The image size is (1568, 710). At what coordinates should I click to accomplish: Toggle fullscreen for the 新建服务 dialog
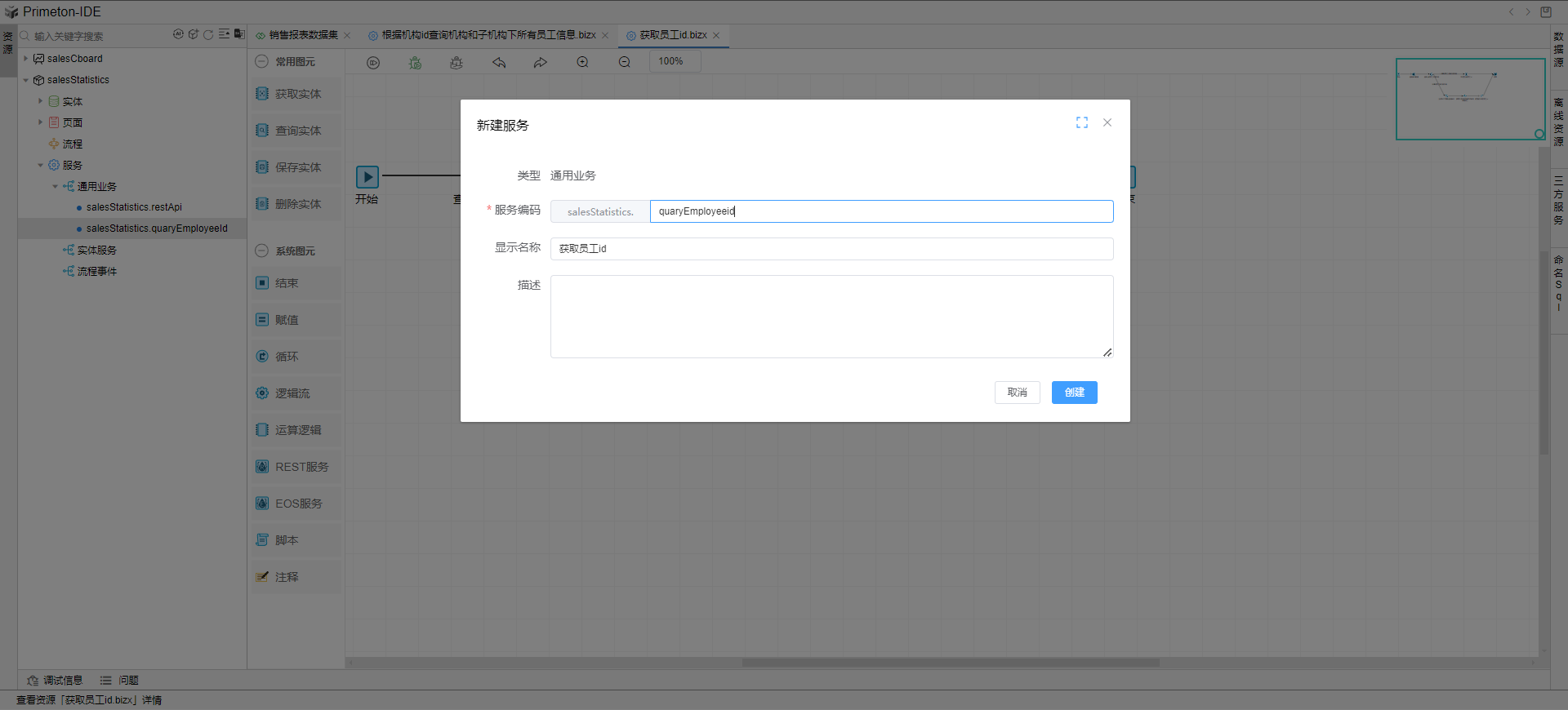coord(1082,122)
